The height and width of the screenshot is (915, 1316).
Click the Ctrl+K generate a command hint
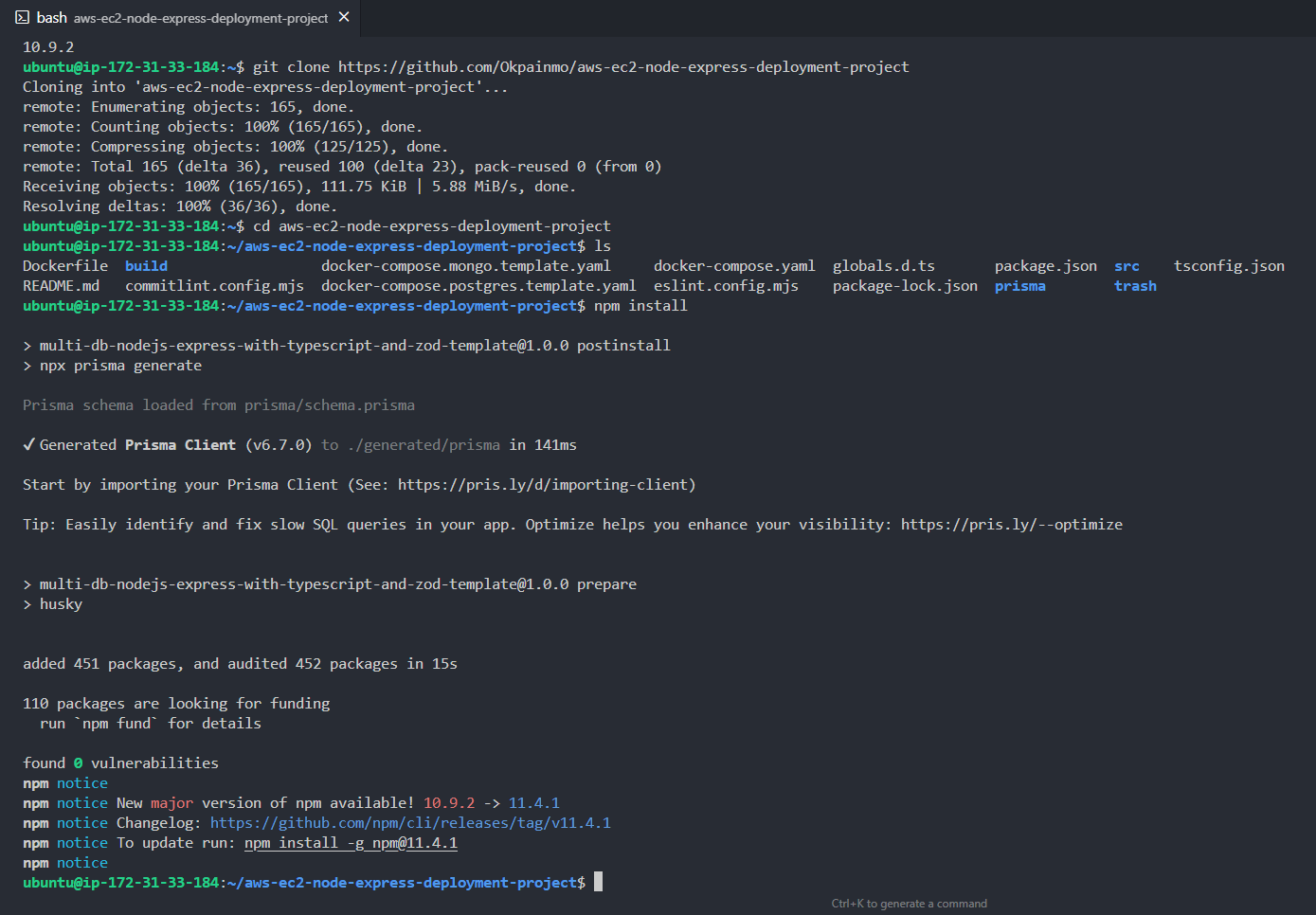(909, 904)
